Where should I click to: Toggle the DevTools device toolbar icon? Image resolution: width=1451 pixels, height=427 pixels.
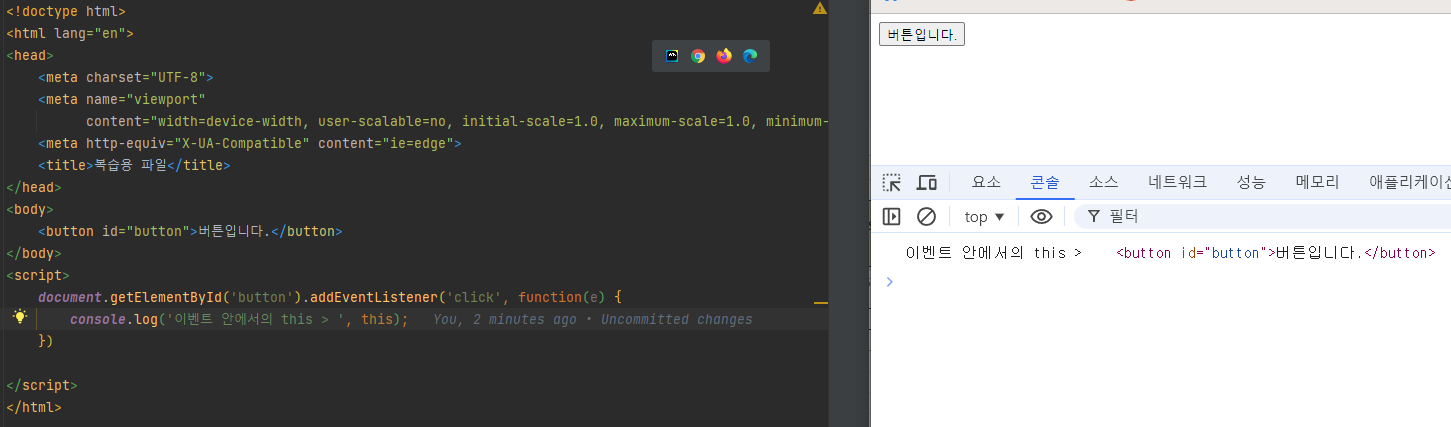click(x=927, y=183)
